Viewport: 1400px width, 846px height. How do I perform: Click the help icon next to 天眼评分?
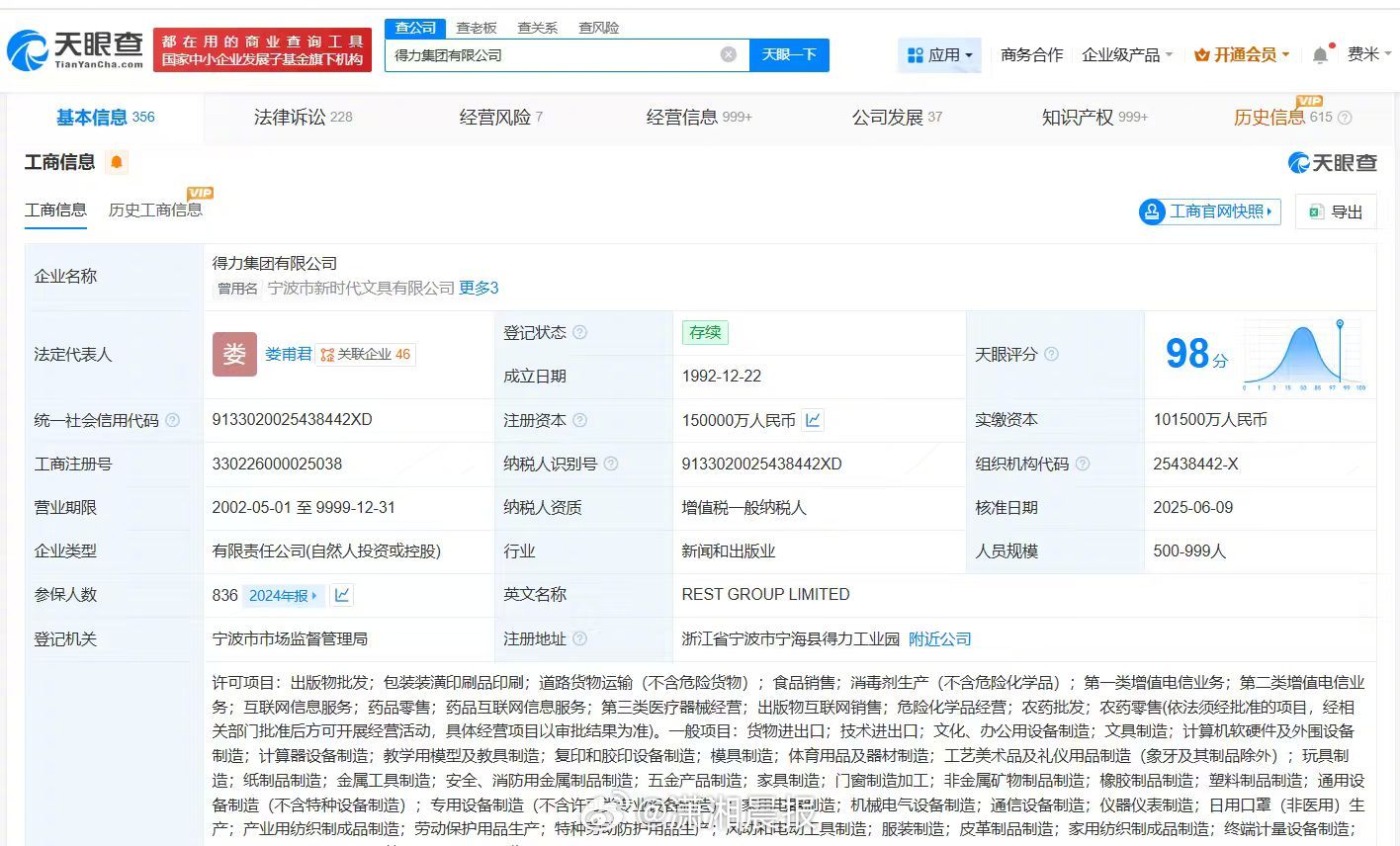point(1052,354)
